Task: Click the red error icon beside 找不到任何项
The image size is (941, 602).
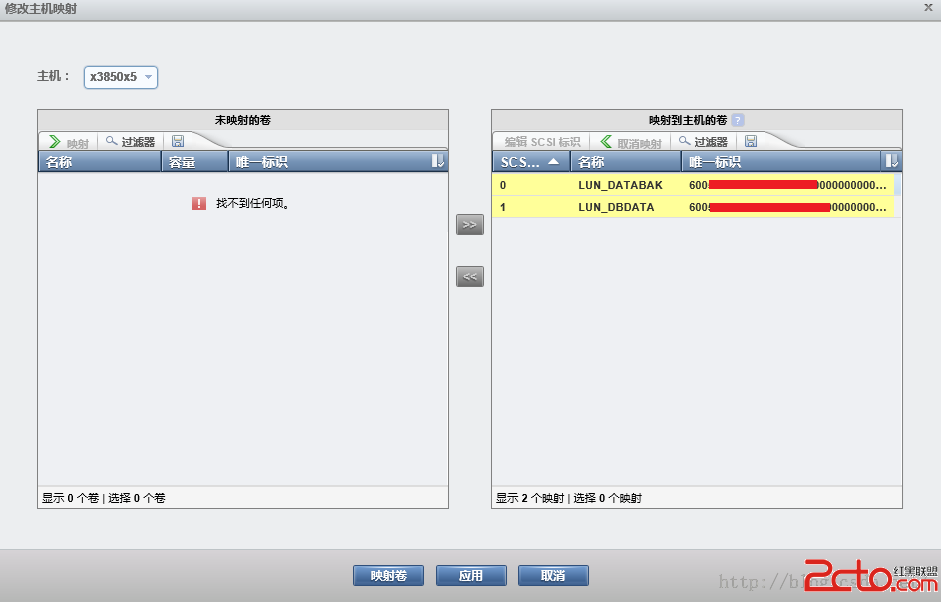Action: pyautogui.click(x=199, y=203)
